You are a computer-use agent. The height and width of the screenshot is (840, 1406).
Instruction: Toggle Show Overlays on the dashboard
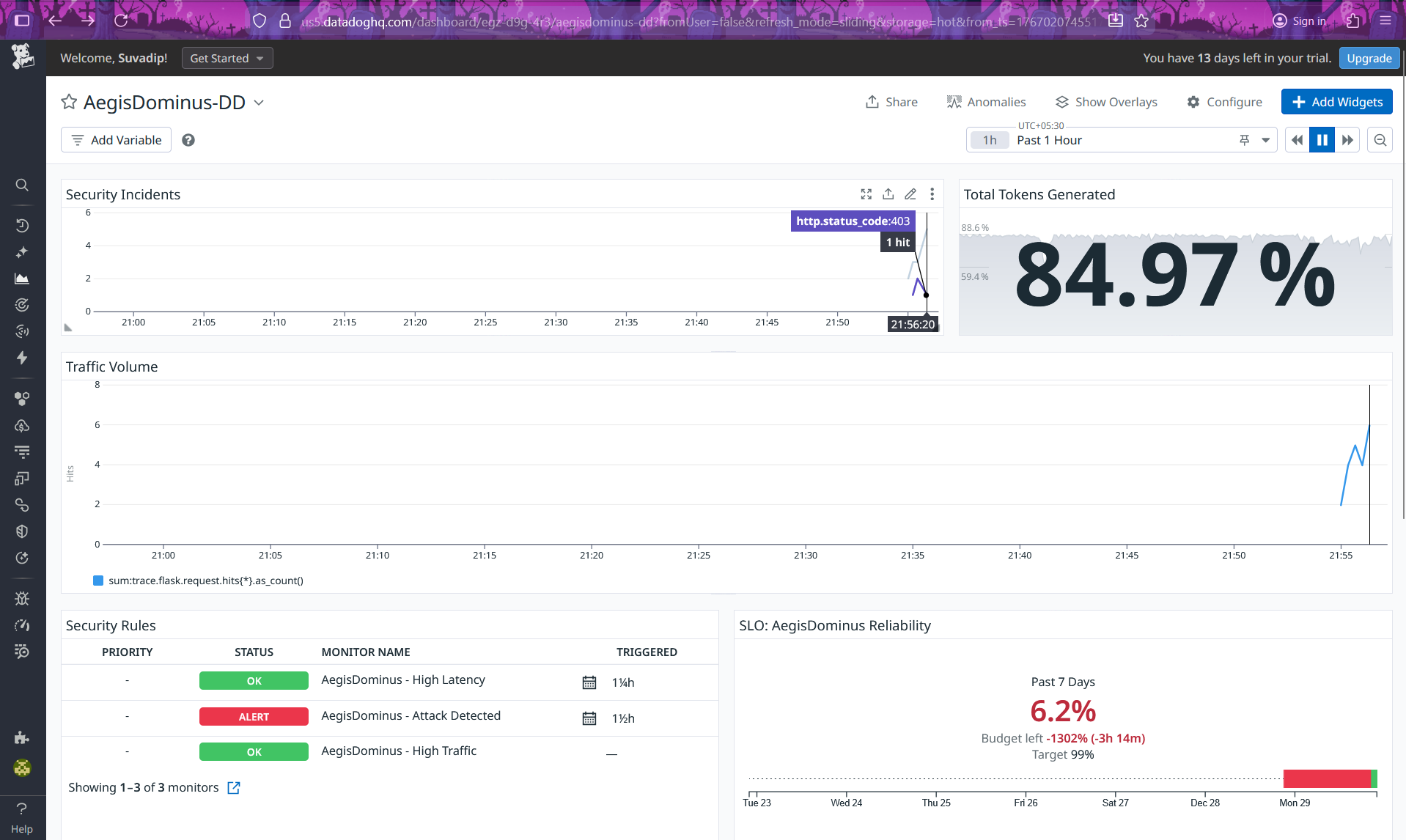(x=1106, y=102)
